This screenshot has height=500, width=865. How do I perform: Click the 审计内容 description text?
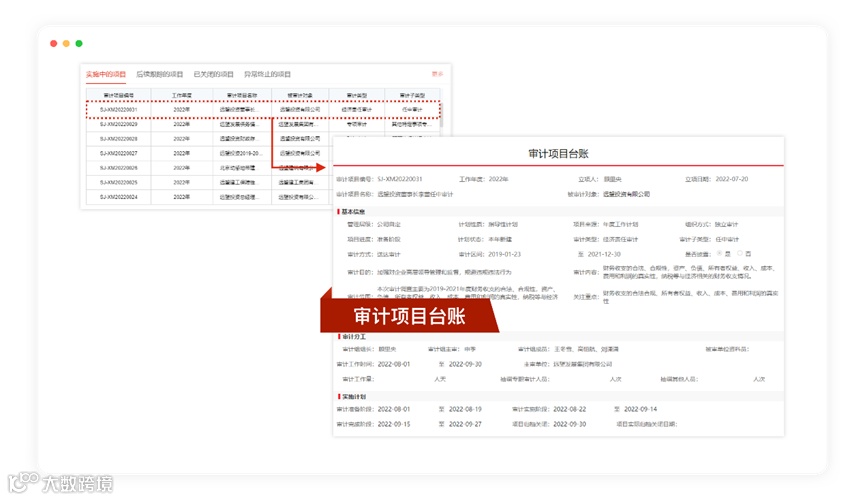(690, 272)
